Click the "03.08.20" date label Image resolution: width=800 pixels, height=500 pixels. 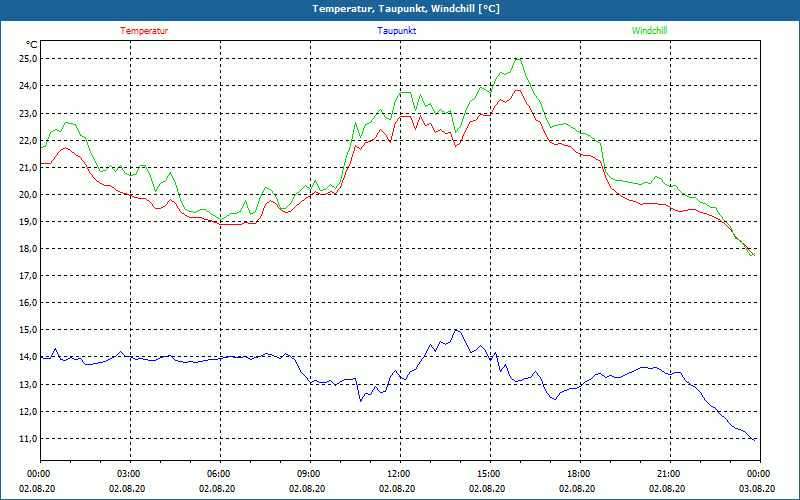point(757,488)
